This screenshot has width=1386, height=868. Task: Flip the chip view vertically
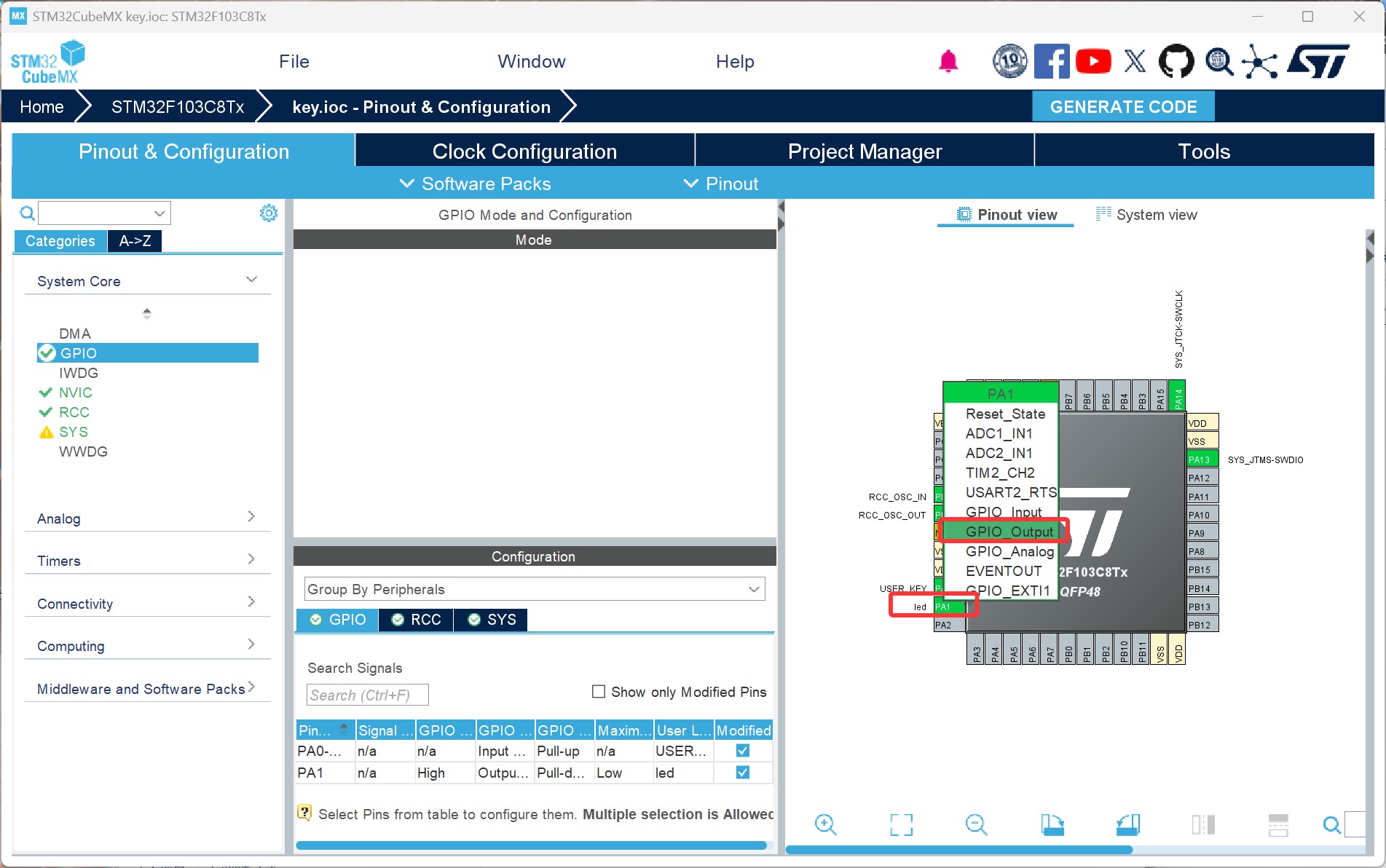point(1278,824)
